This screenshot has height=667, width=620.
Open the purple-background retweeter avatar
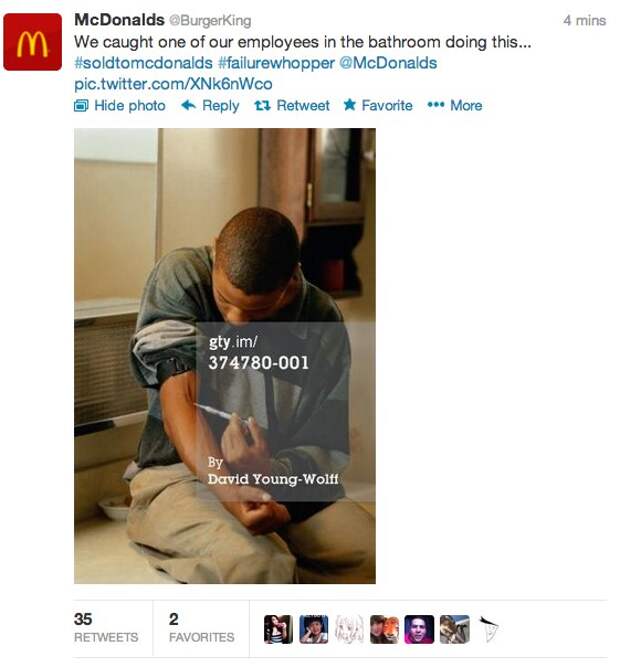click(x=419, y=629)
